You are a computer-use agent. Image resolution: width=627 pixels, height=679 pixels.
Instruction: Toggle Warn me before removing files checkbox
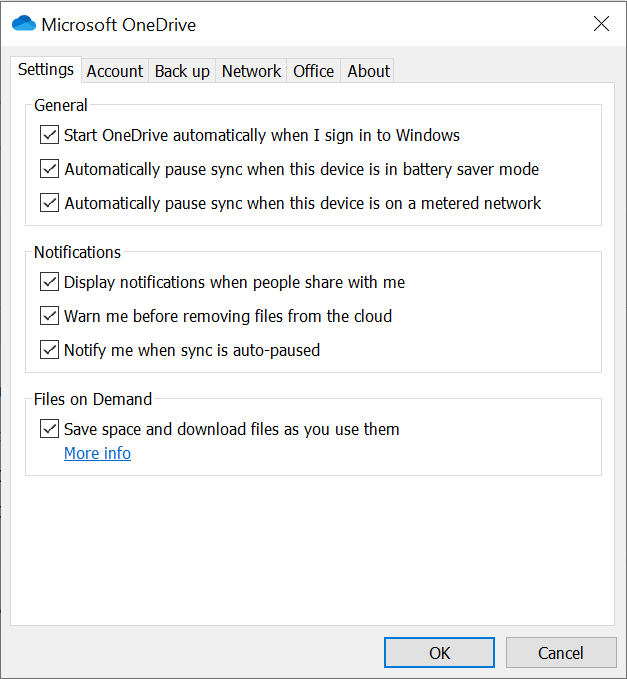coord(49,316)
